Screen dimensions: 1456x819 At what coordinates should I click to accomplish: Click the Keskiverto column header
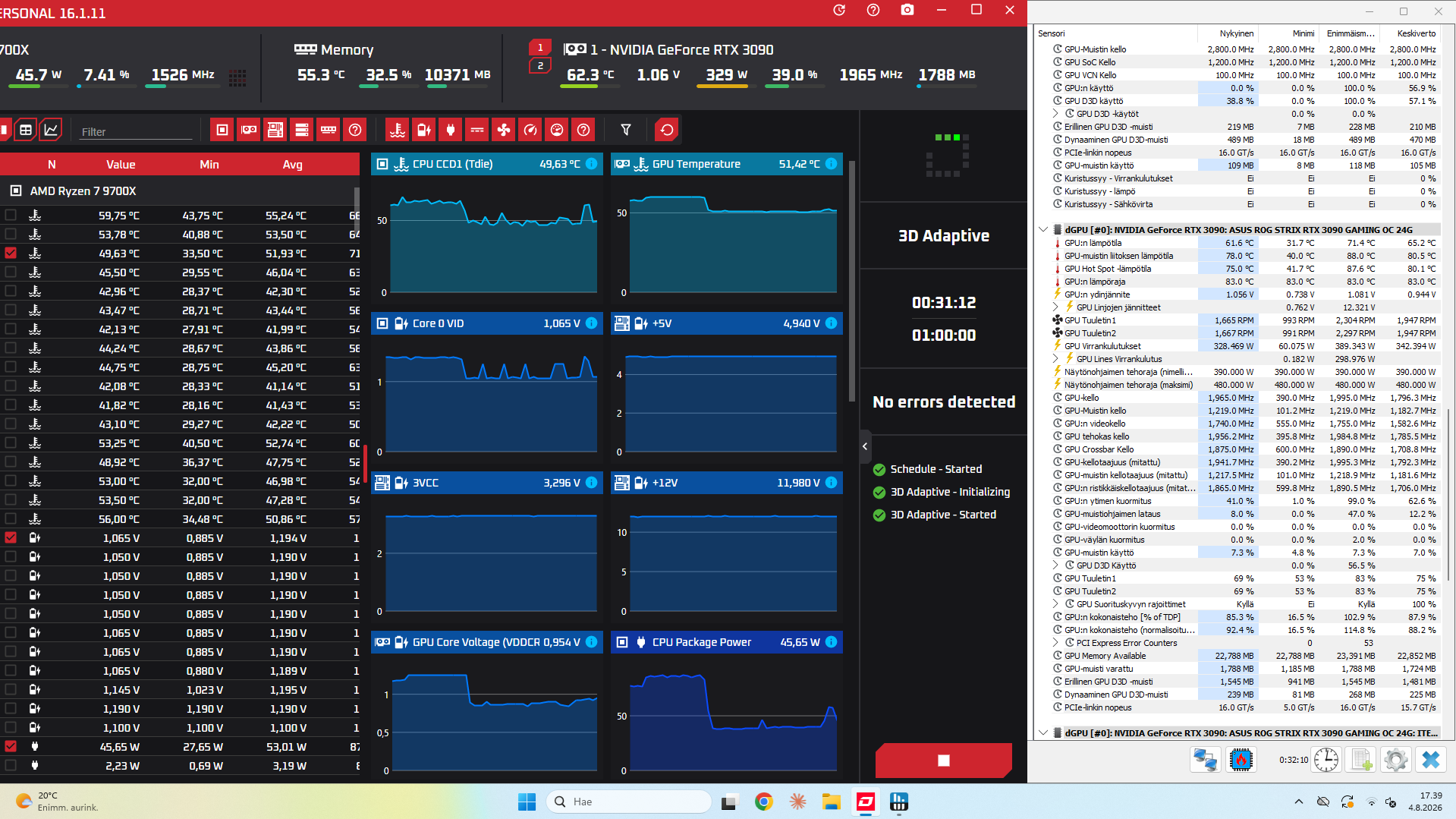point(1409,33)
